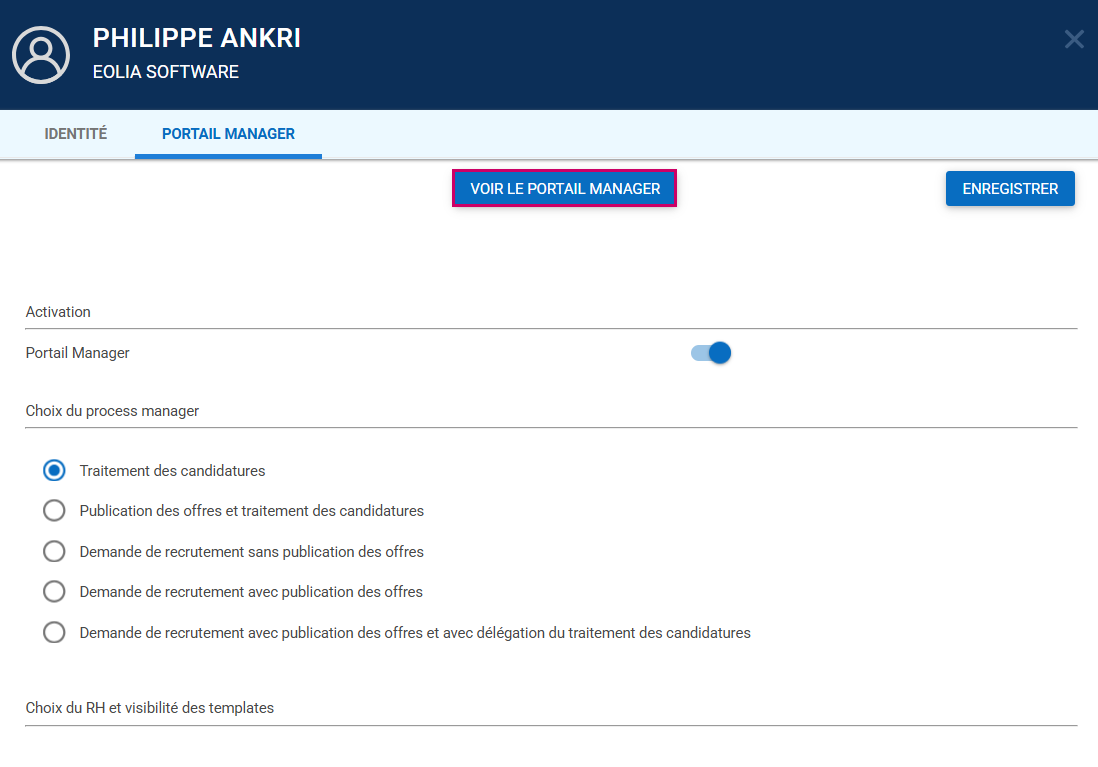Click the Portail Manager label beside the switch
Screen dimensions: 1098x767
coord(78,353)
